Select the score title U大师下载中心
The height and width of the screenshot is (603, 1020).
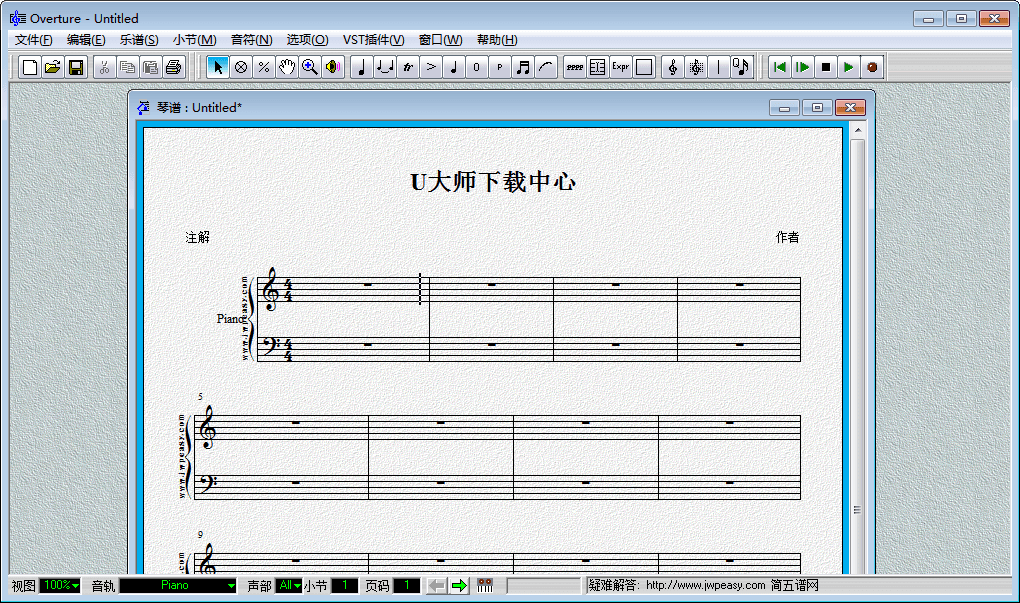coord(493,182)
